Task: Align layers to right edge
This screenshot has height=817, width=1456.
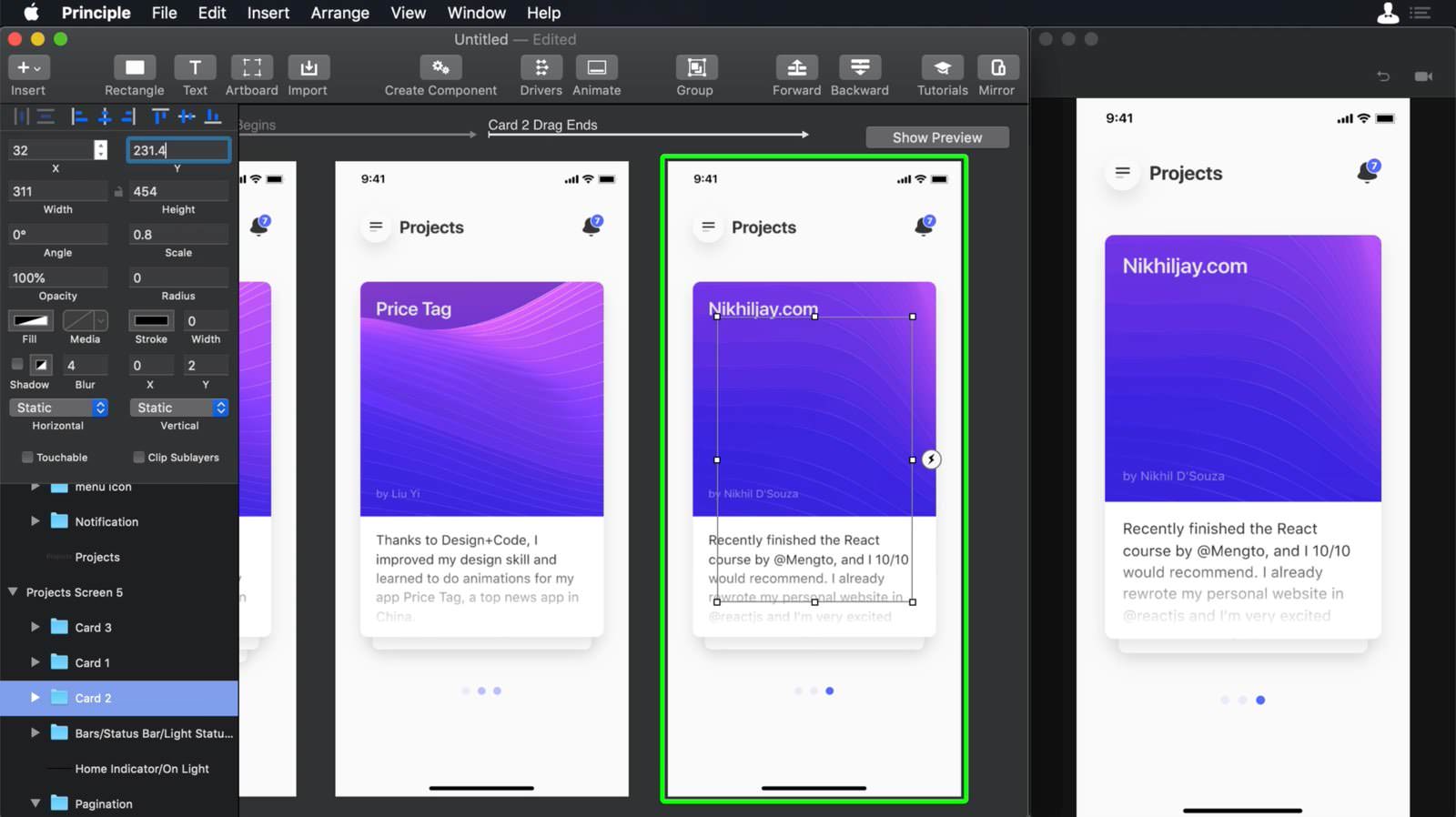Action: [x=129, y=116]
